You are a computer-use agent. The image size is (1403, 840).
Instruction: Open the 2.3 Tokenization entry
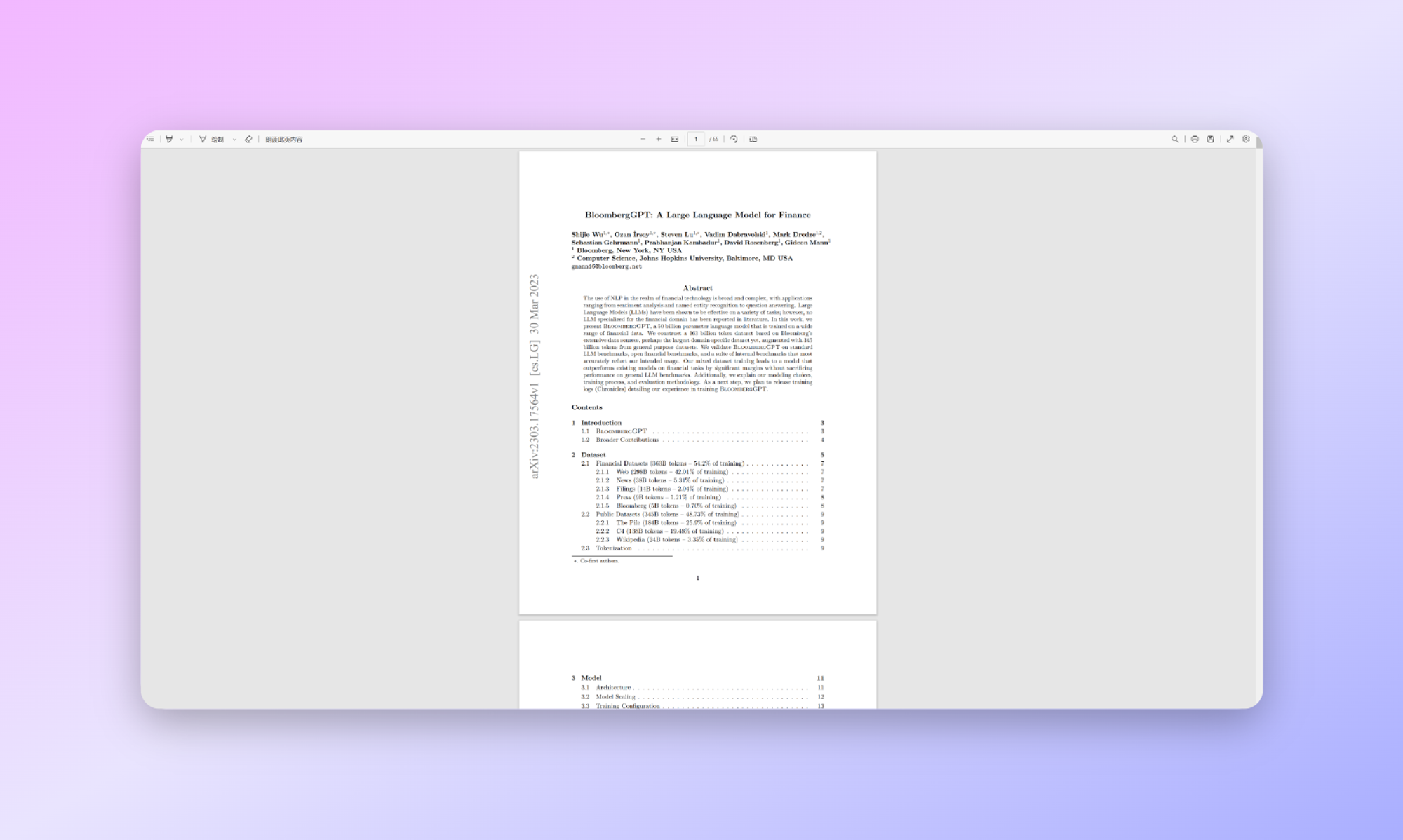pyautogui.click(x=702, y=548)
